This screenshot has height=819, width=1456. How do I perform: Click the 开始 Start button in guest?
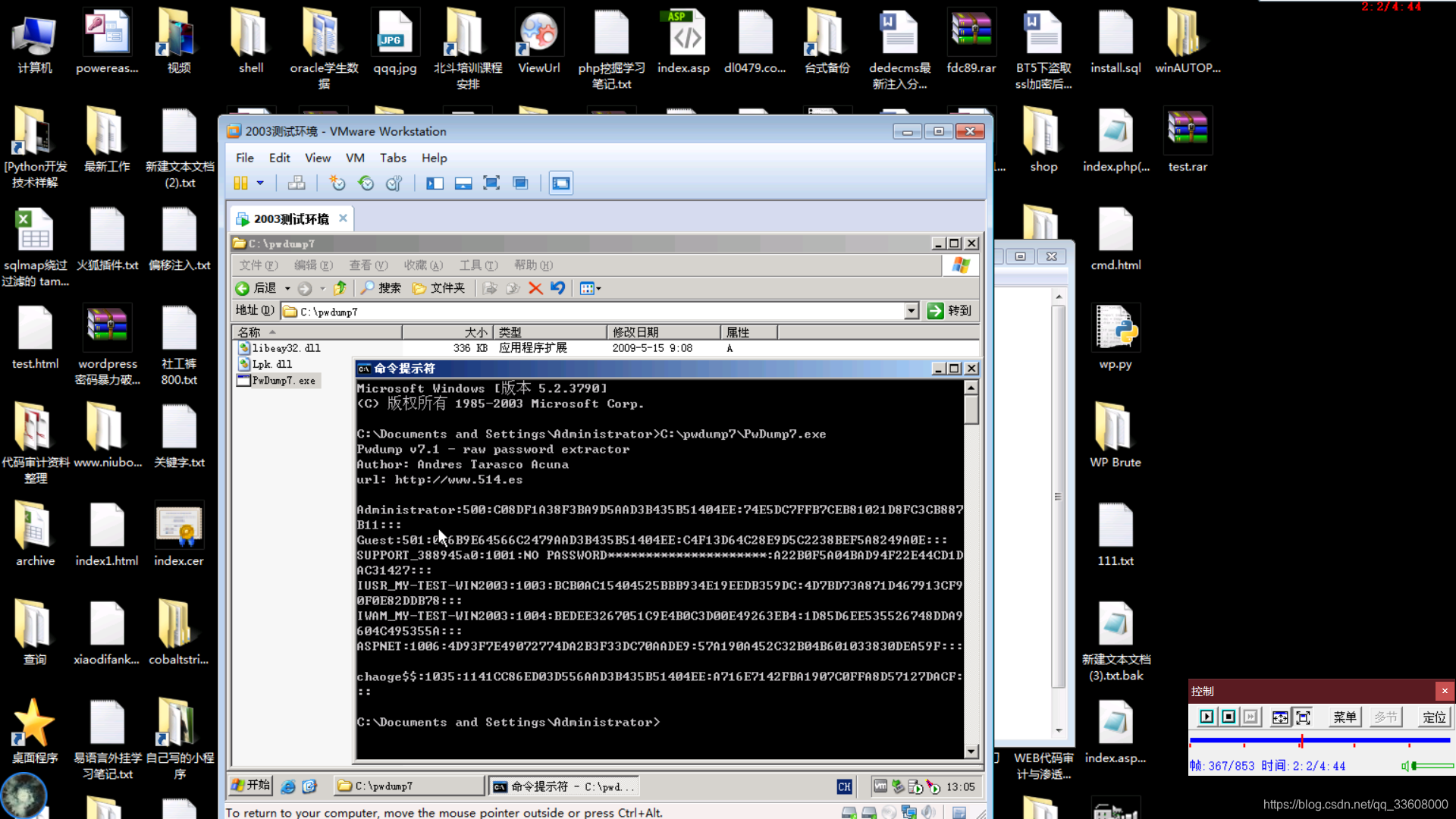[251, 786]
